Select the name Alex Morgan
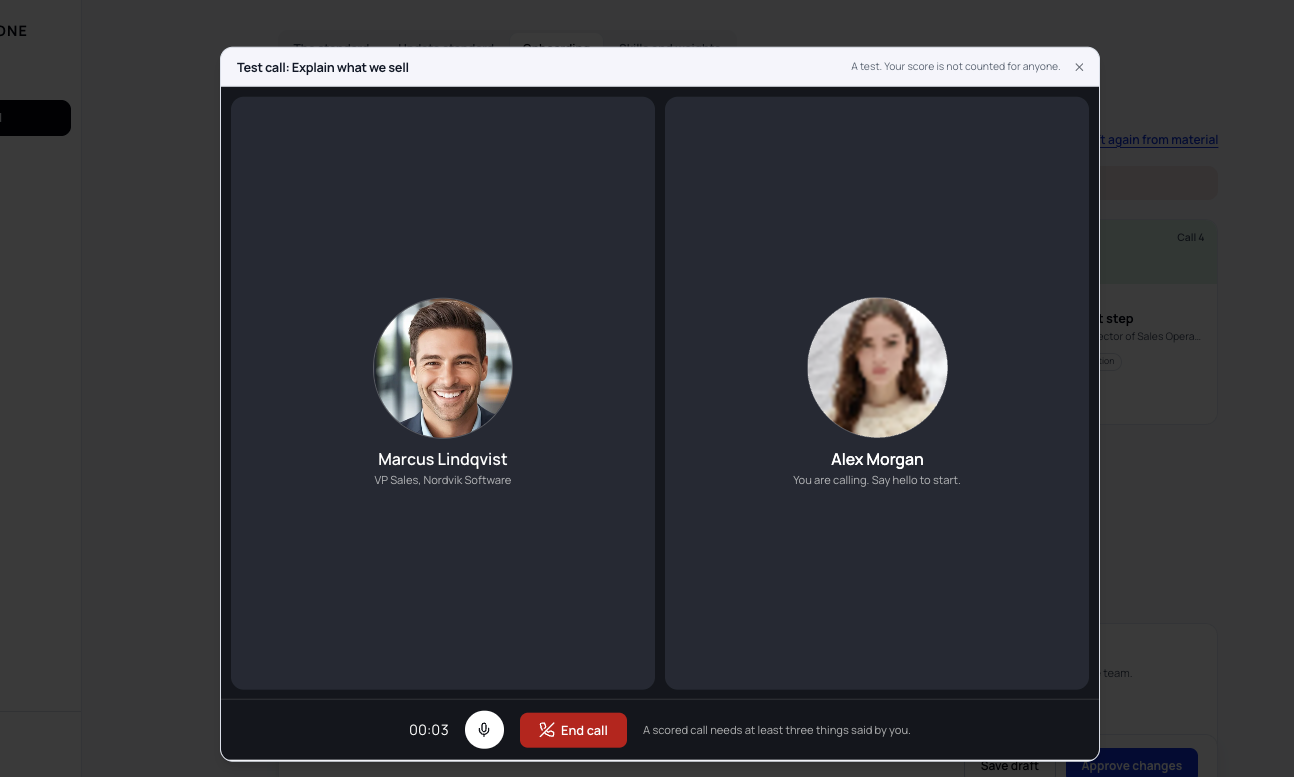1294x777 pixels. pyautogui.click(x=877, y=459)
